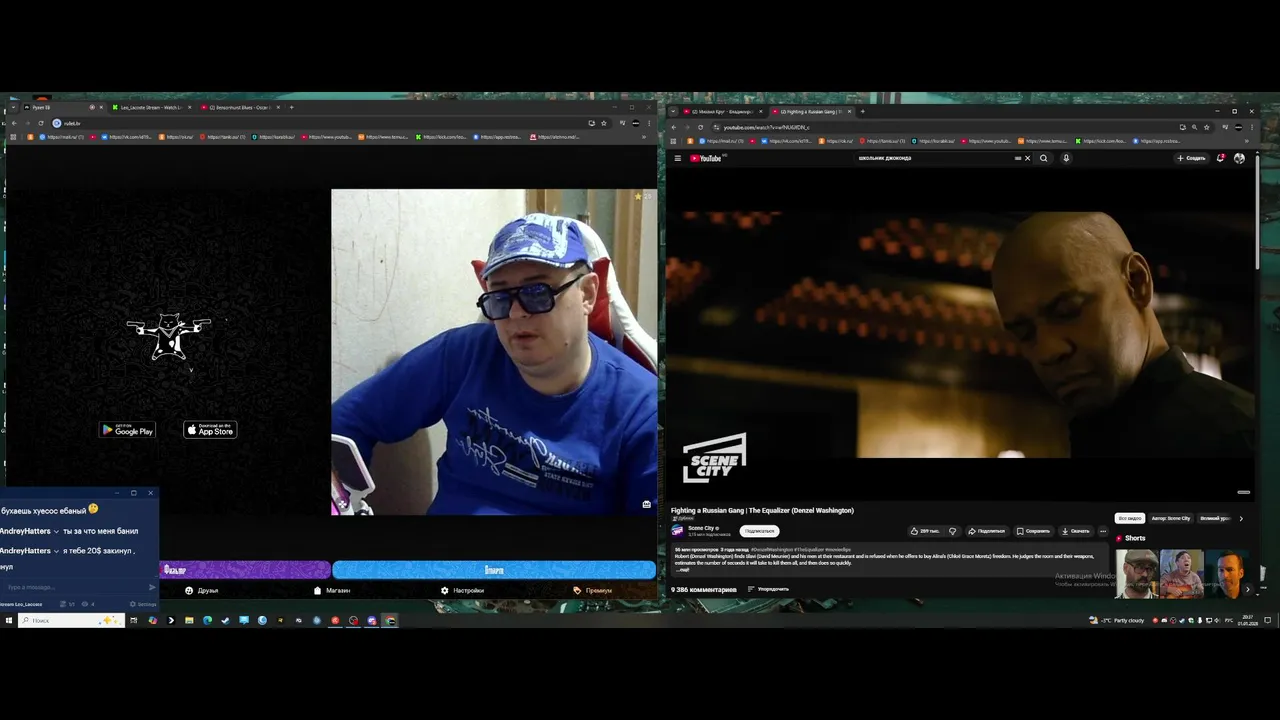Screen dimensions: 1280x720
Task: Expand tab search in YouTube browser window
Action: coord(674,111)
